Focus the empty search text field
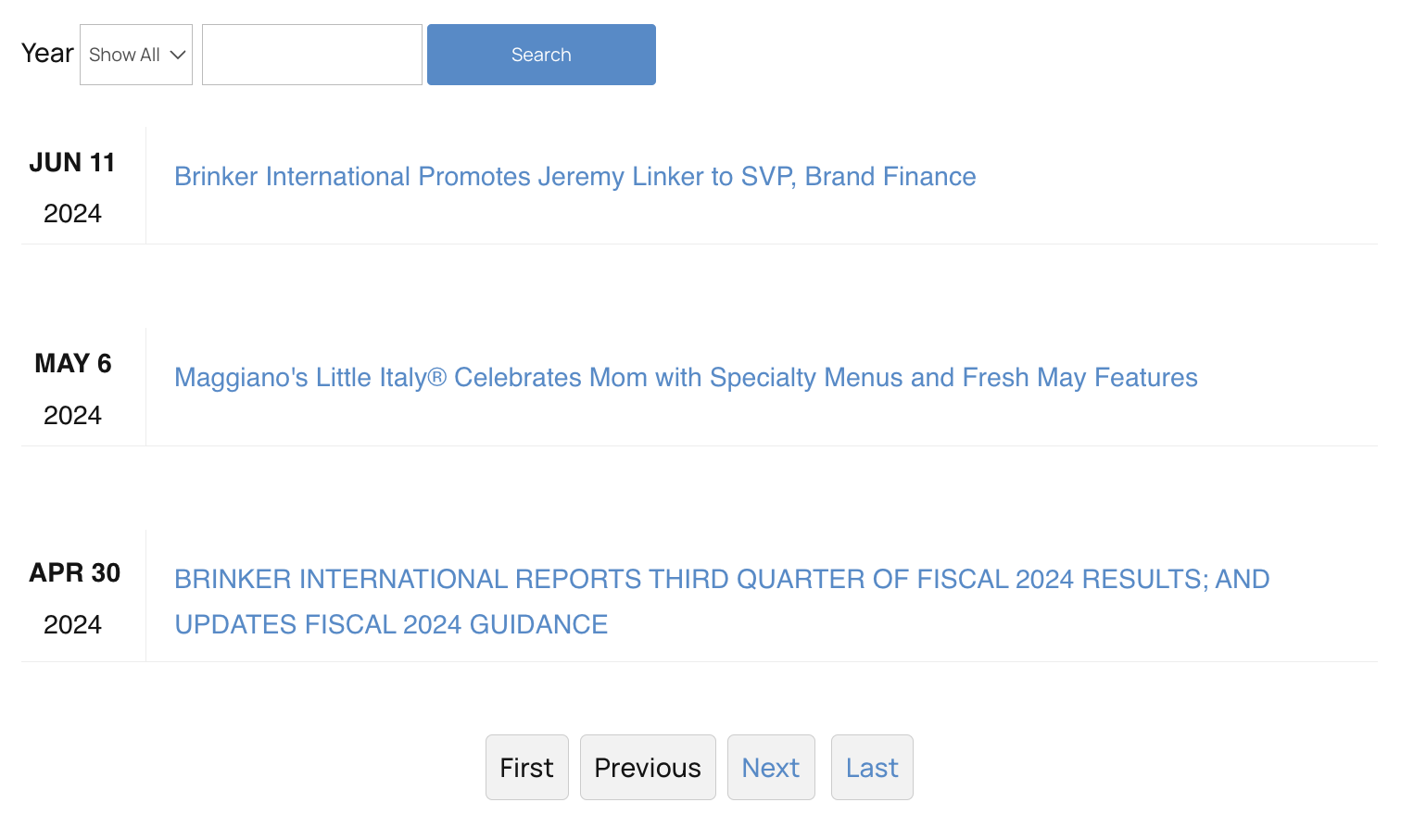 311,55
